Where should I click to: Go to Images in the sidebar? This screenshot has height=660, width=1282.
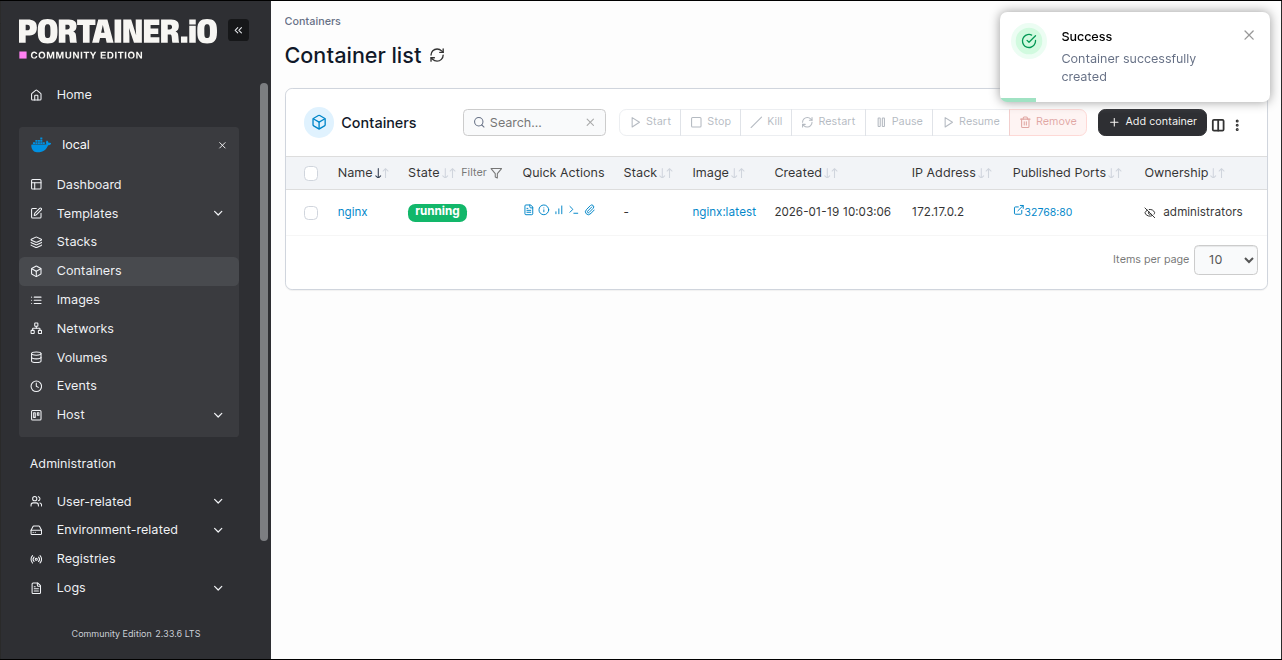78,300
